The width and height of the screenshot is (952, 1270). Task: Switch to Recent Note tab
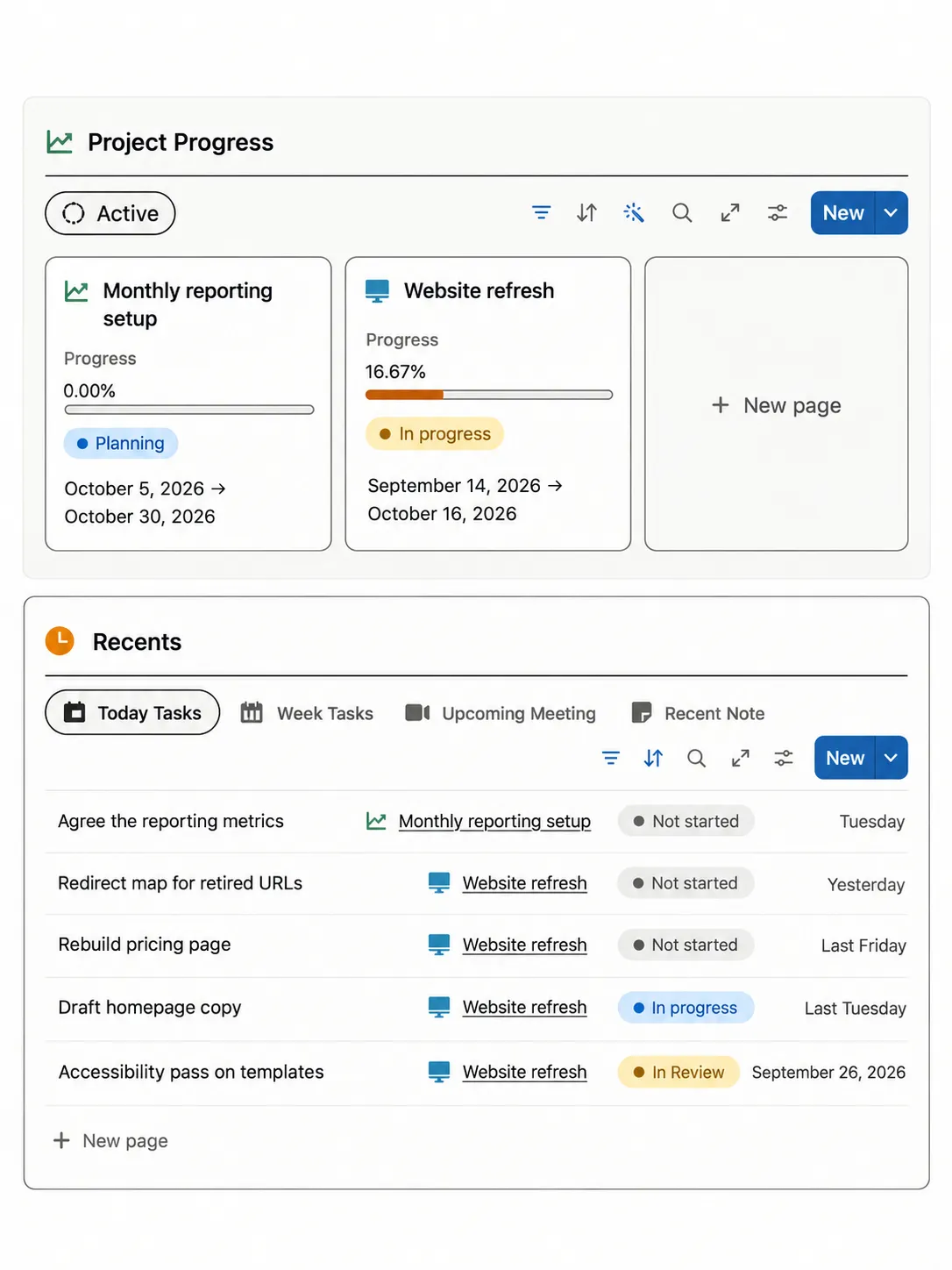[x=698, y=713]
